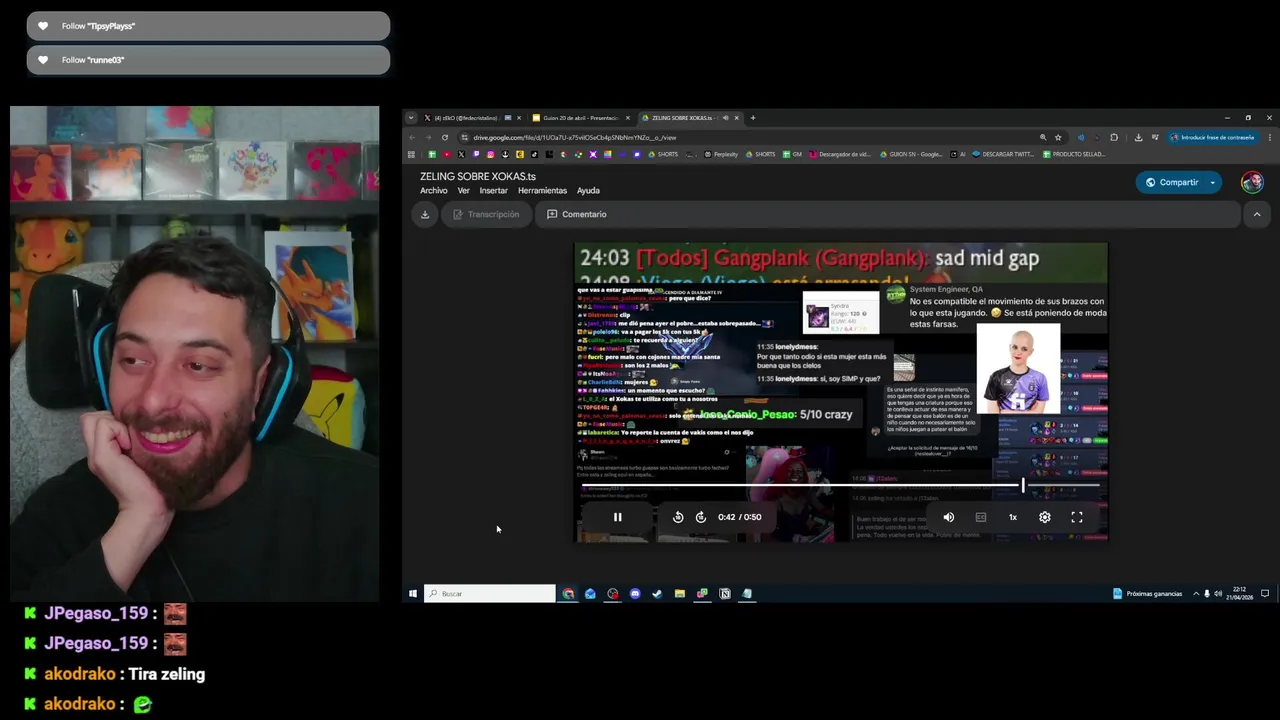Open Windows Start menu

pyautogui.click(x=412, y=594)
